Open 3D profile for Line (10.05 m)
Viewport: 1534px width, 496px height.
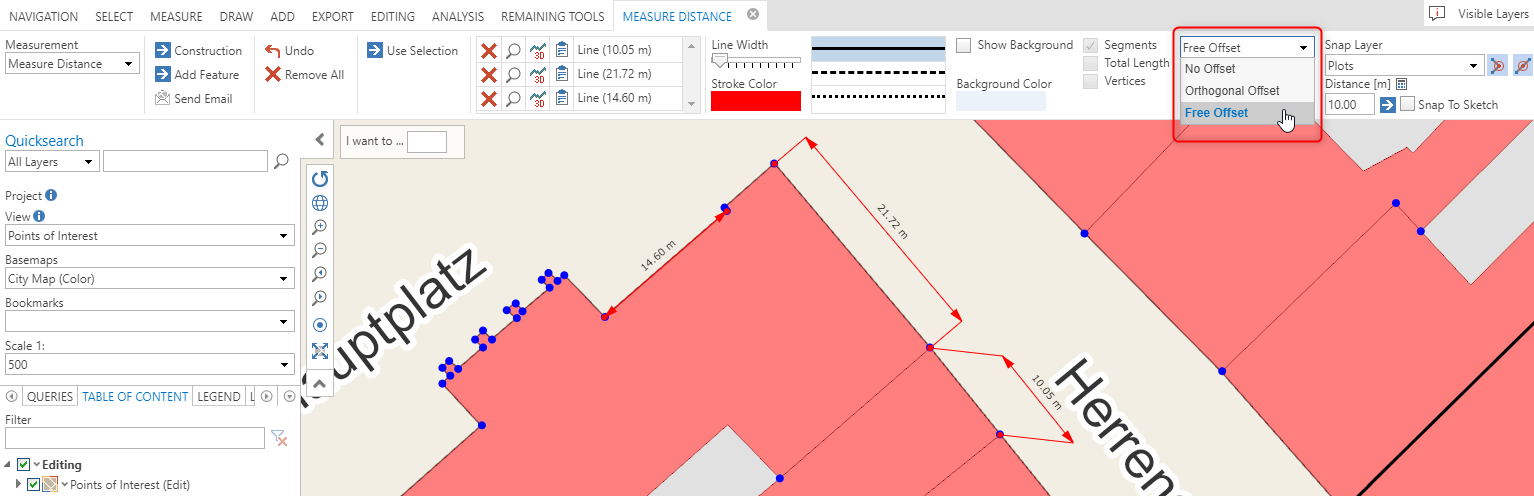tap(538, 51)
